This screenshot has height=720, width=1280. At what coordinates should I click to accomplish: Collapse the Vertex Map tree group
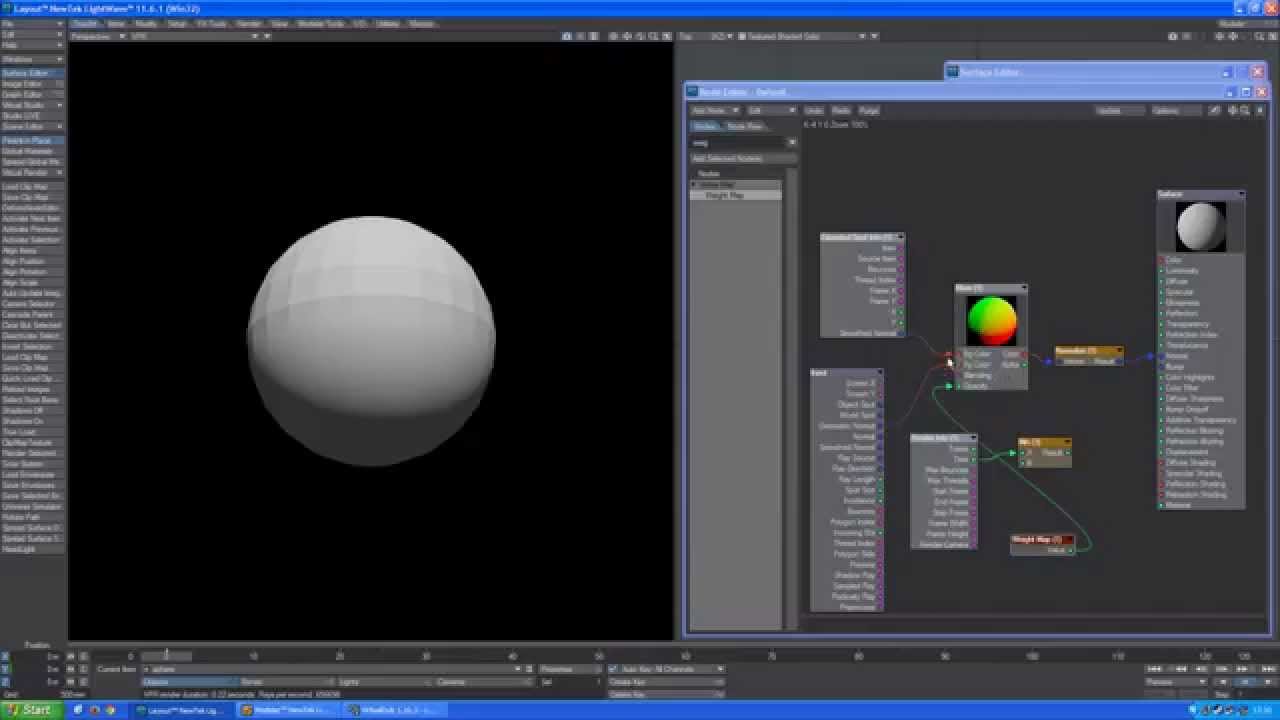694,185
